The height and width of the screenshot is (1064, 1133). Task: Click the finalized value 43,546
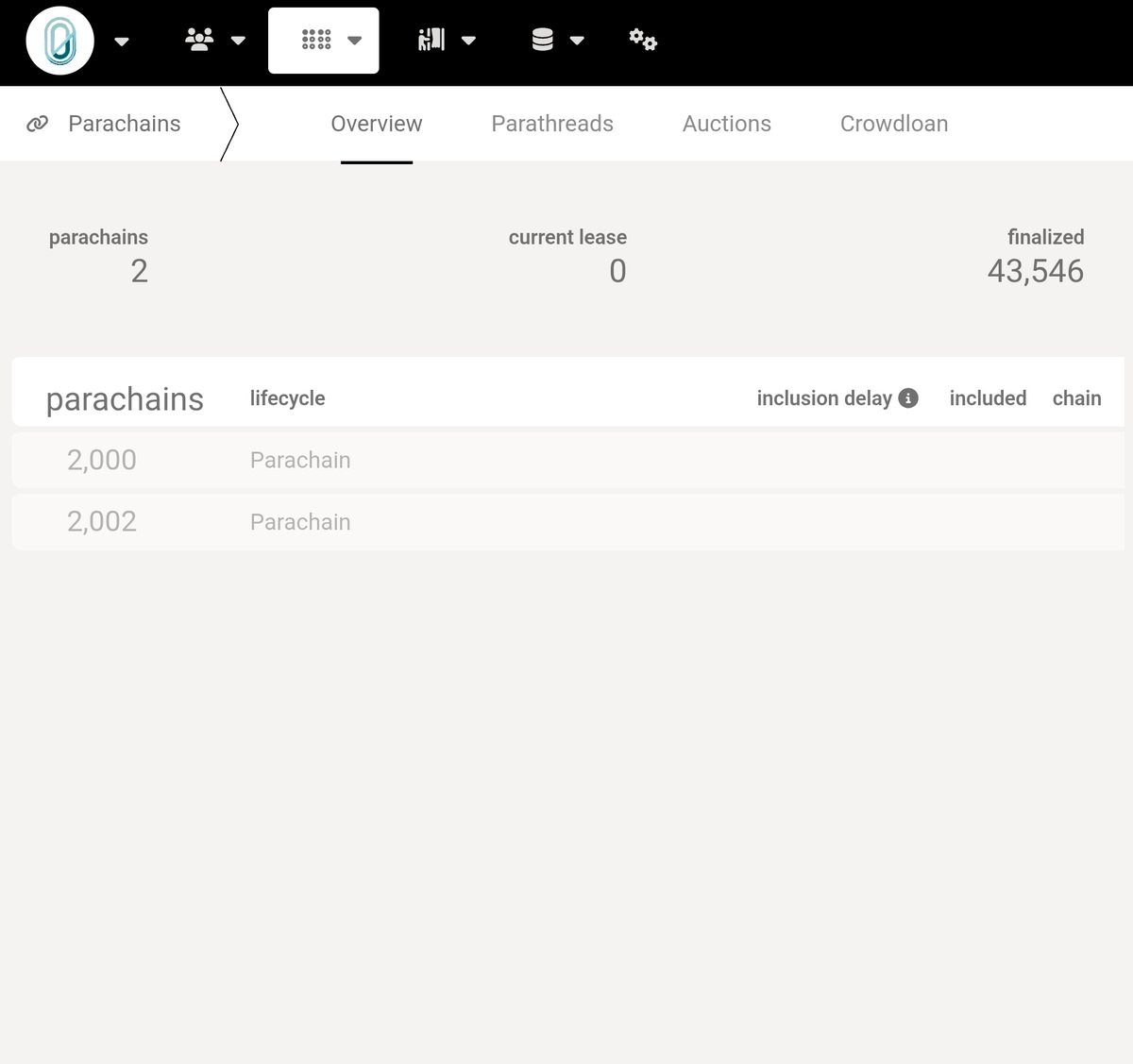1036,272
